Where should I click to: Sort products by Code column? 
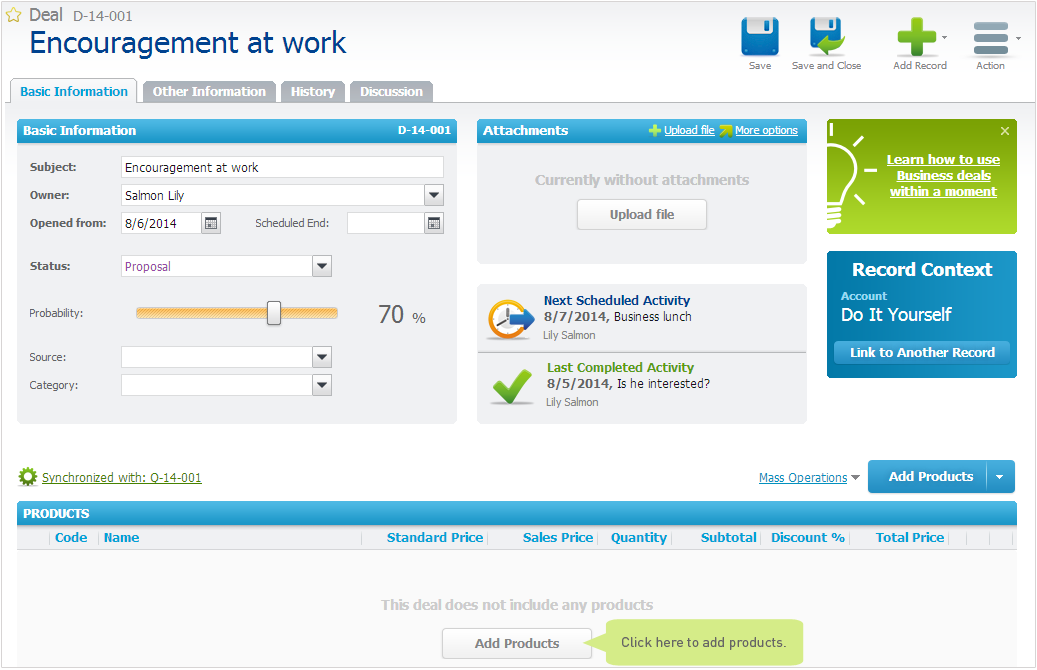tap(71, 538)
